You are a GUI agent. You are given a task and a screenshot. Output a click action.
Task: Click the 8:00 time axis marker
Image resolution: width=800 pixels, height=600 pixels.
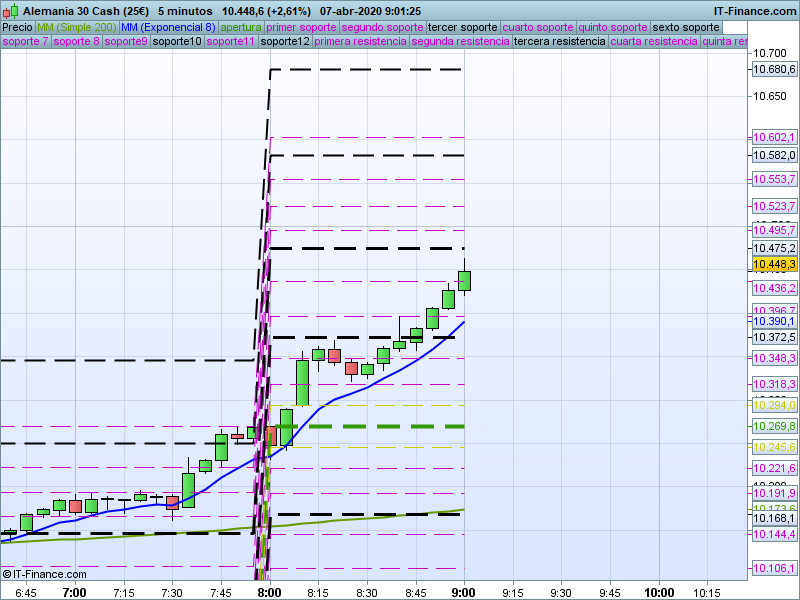coord(269,592)
